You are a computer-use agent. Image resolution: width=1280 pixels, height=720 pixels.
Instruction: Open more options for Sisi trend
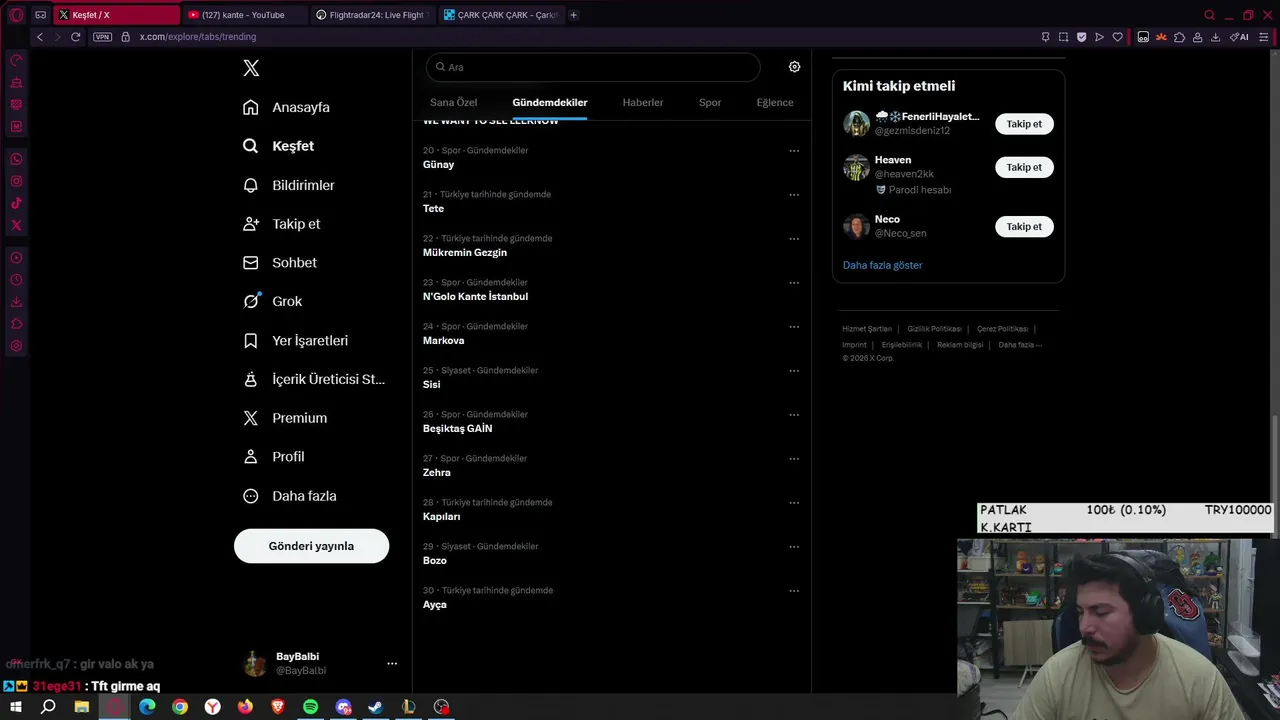coord(794,371)
